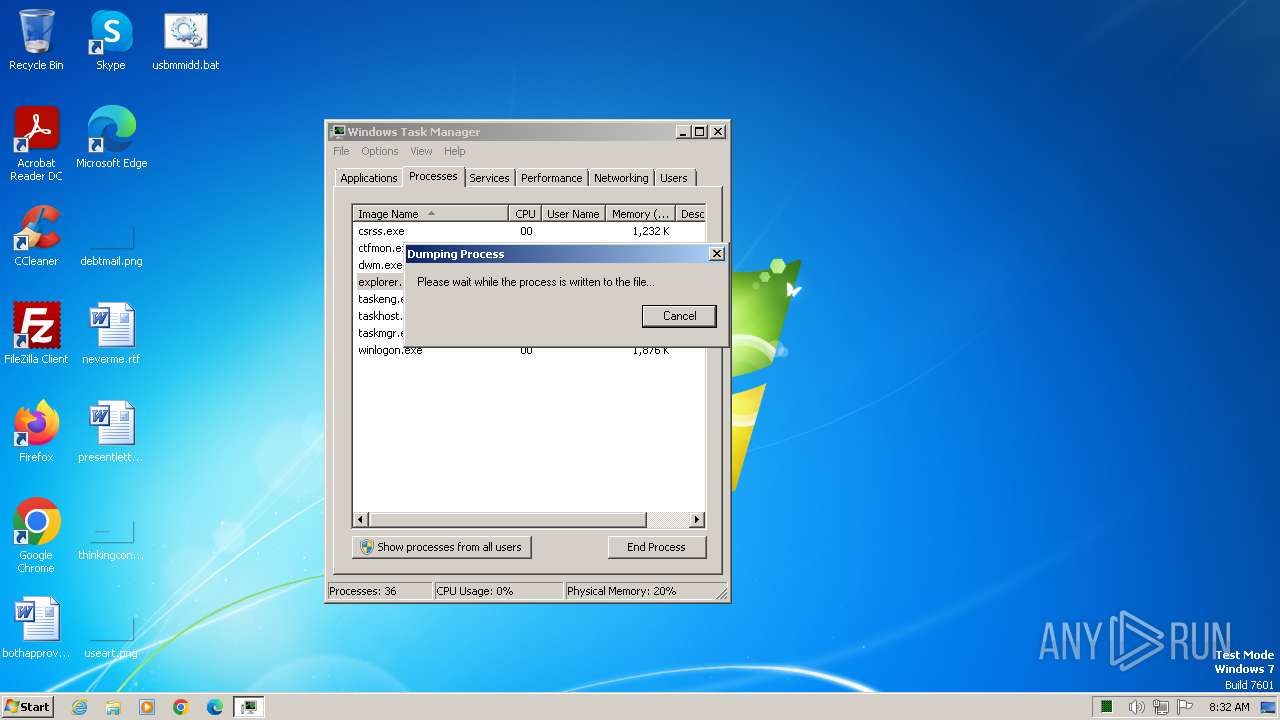
Task: Open the media player taskbar icon
Action: pyautogui.click(x=147, y=707)
